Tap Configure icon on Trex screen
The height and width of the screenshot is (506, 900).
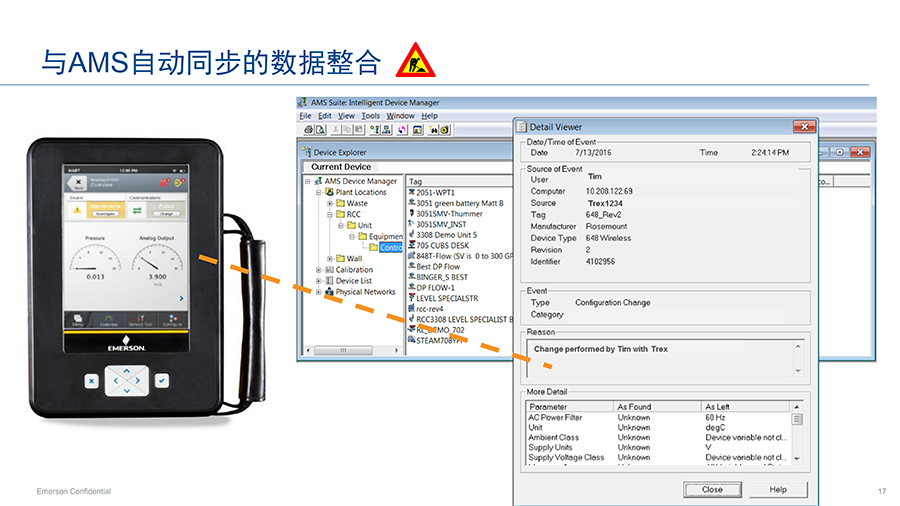172,320
